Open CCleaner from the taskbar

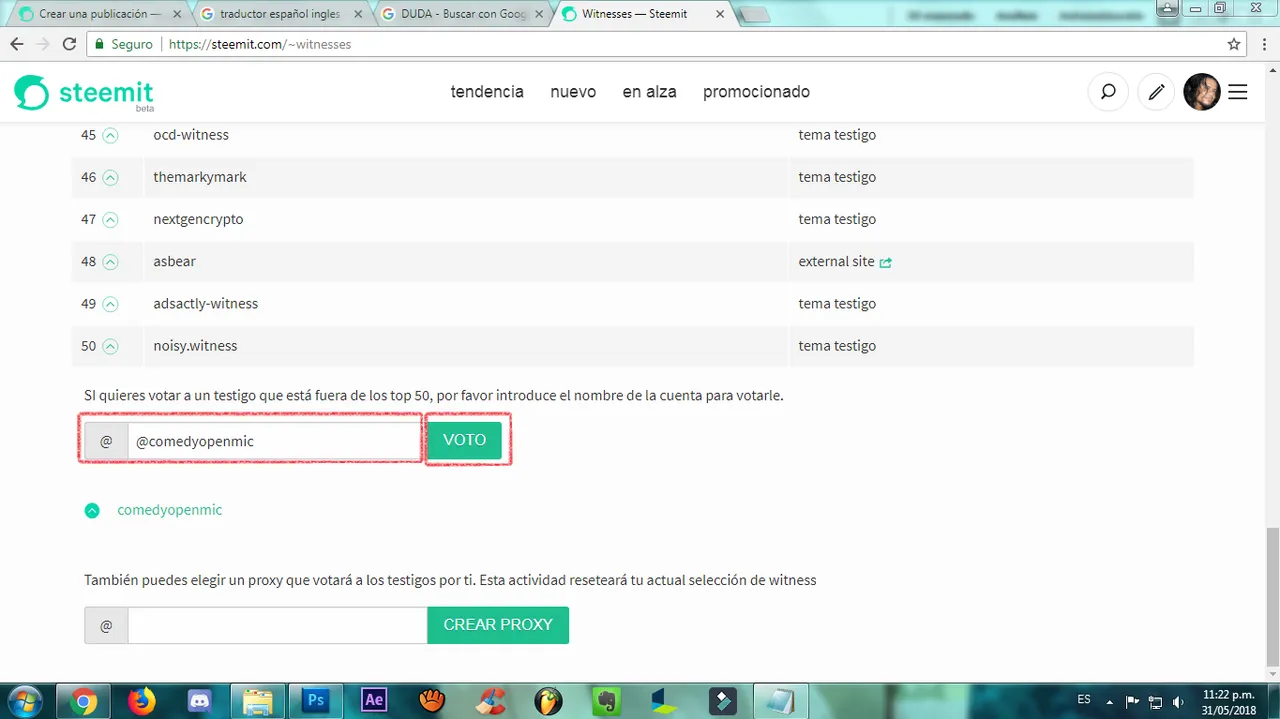(490, 701)
